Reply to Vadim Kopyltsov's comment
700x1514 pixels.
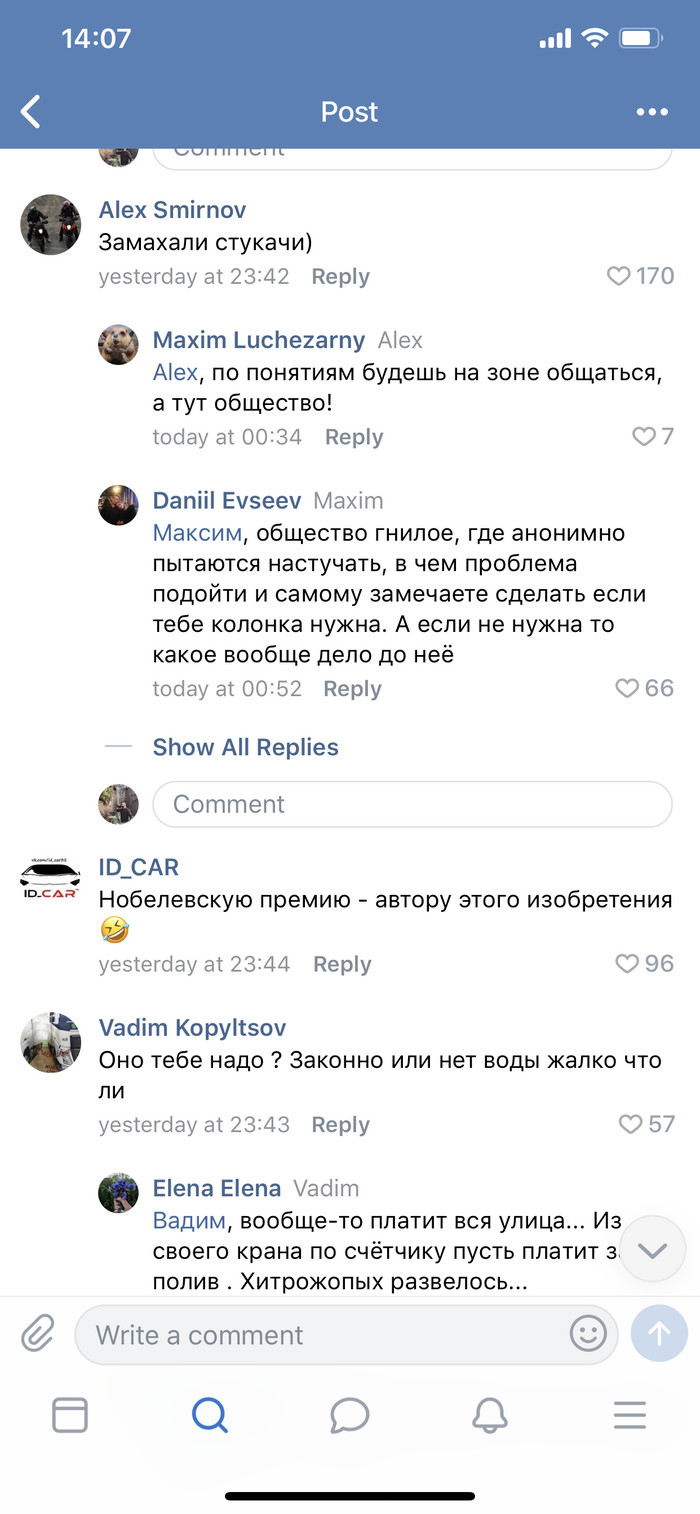[x=340, y=1124]
